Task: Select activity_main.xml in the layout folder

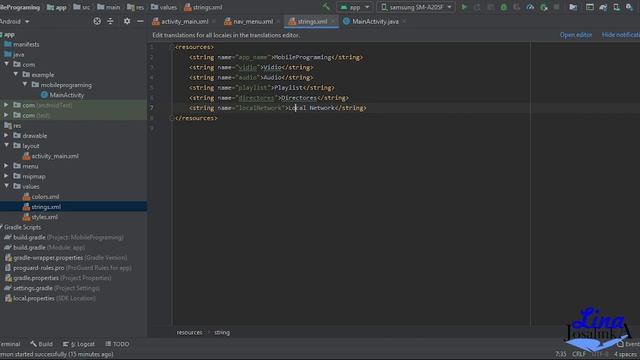Action: 51,156
